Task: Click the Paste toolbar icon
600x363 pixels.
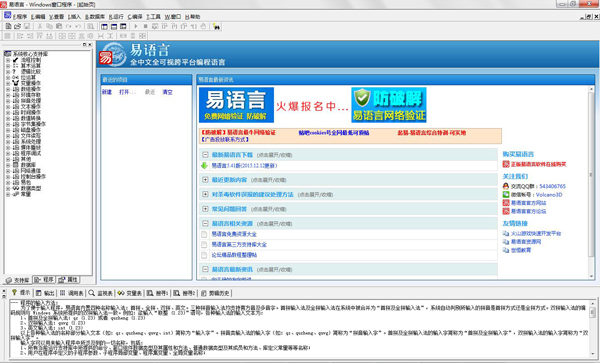Action: 59,26
